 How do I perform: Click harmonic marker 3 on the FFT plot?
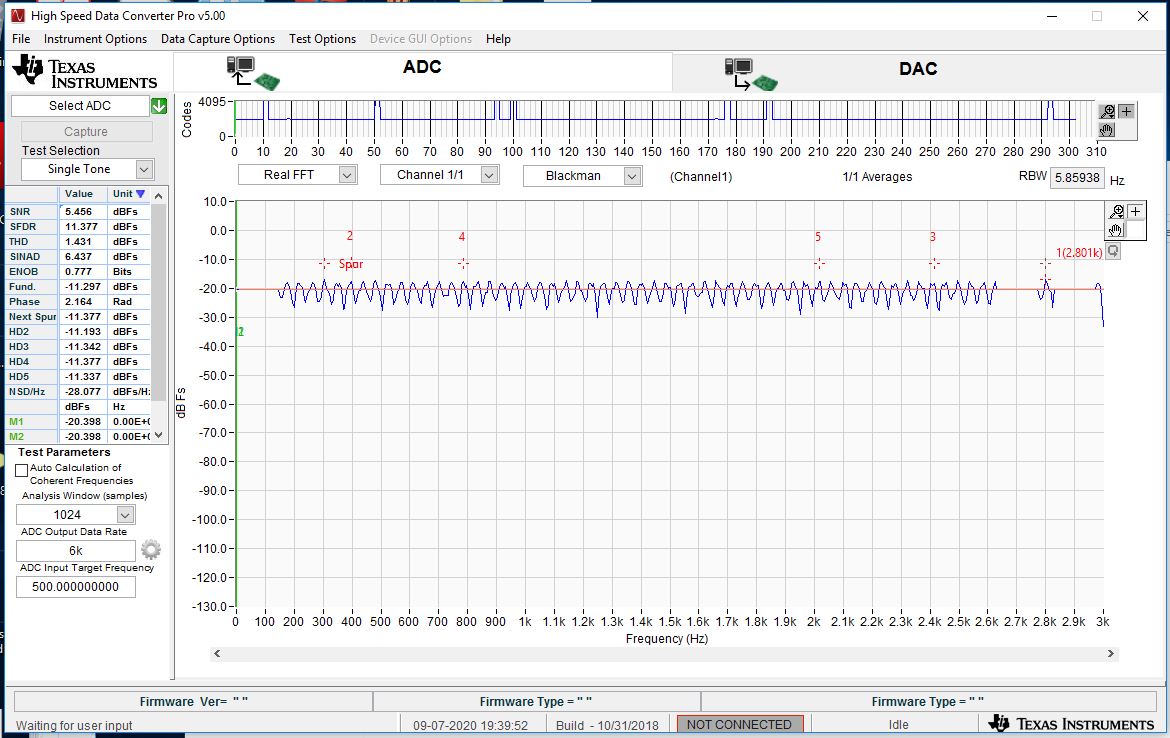[933, 237]
